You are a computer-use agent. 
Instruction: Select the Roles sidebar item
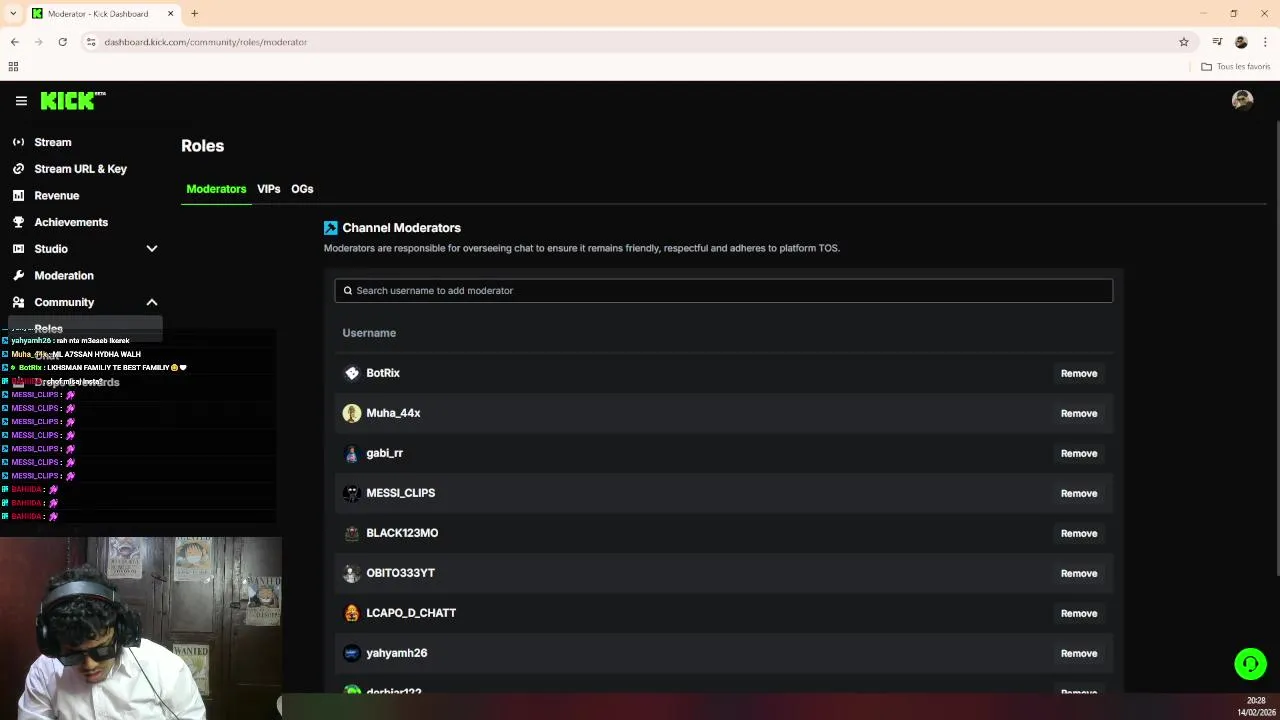(x=85, y=328)
